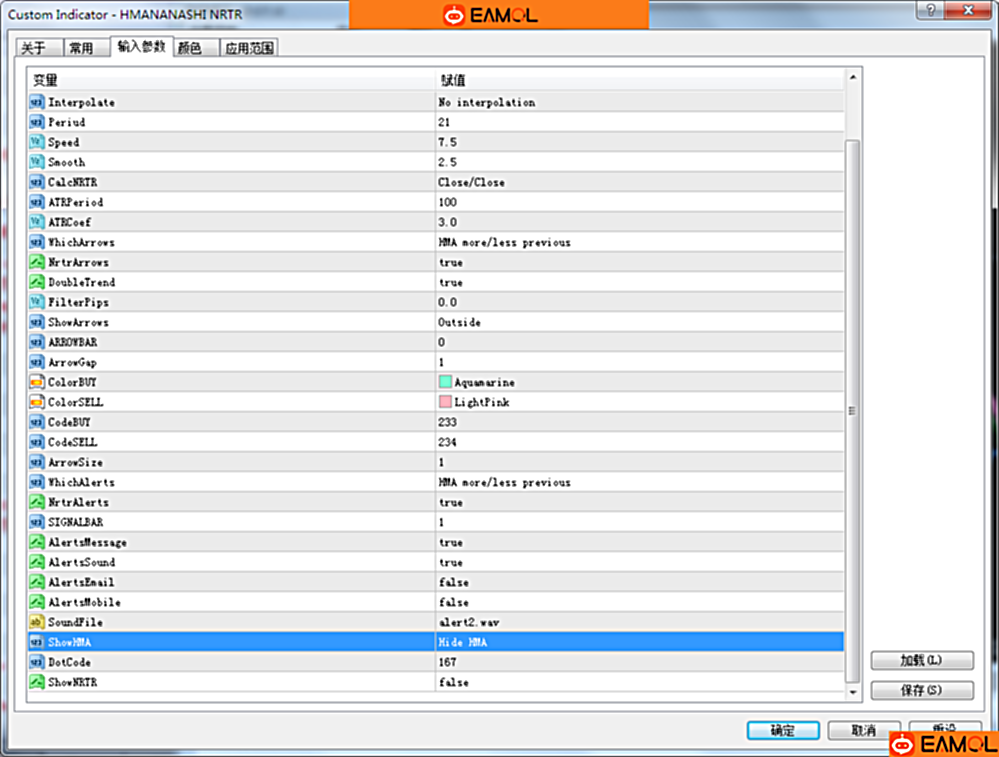
Task: Click the NrtrArrows boolean icon
Action: coord(37,262)
